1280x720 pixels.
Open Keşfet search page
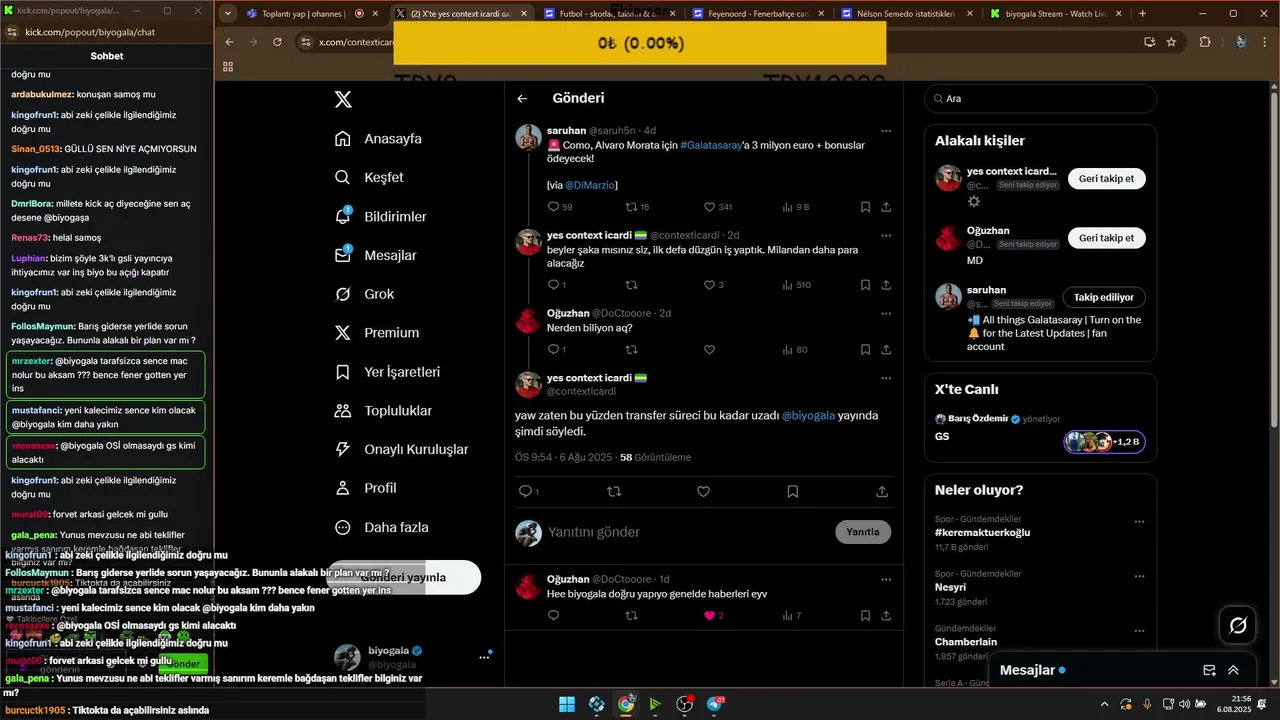(369, 177)
